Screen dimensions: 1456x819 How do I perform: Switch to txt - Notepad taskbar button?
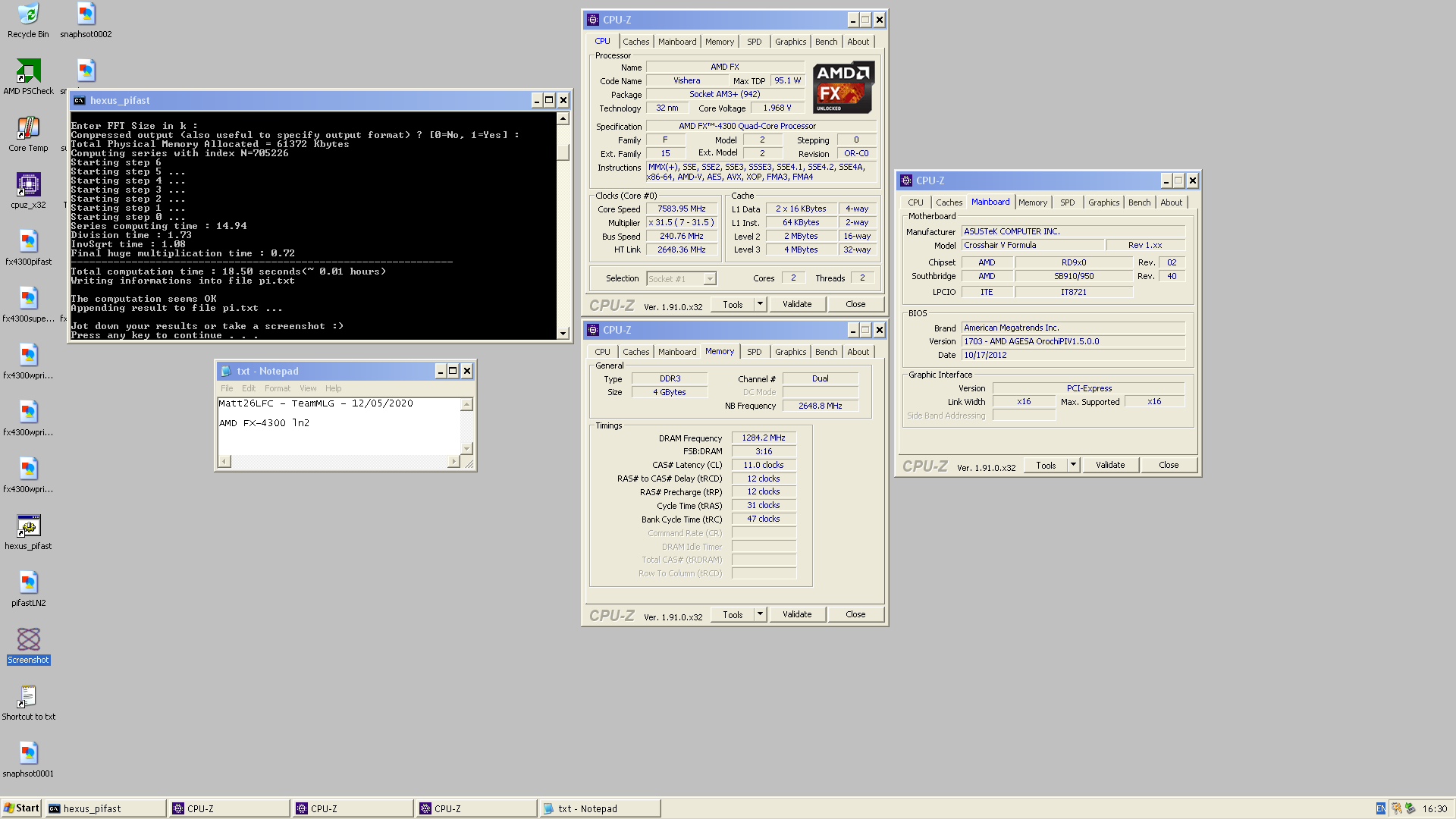tap(599, 808)
